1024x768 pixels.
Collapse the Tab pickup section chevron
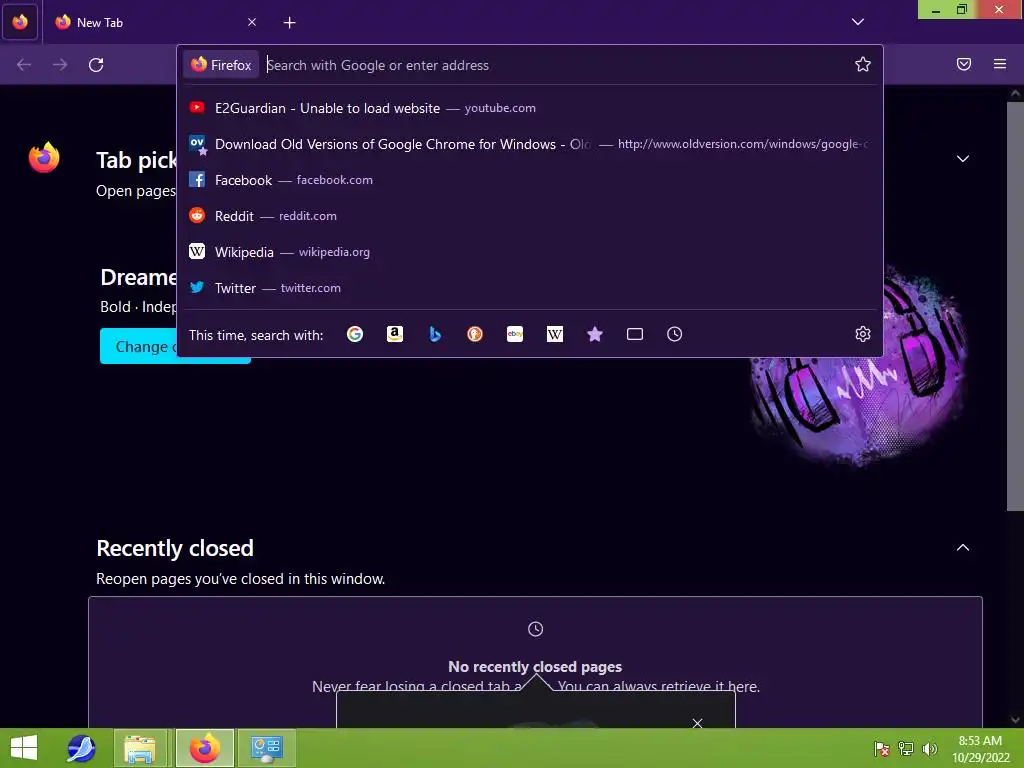[963, 159]
